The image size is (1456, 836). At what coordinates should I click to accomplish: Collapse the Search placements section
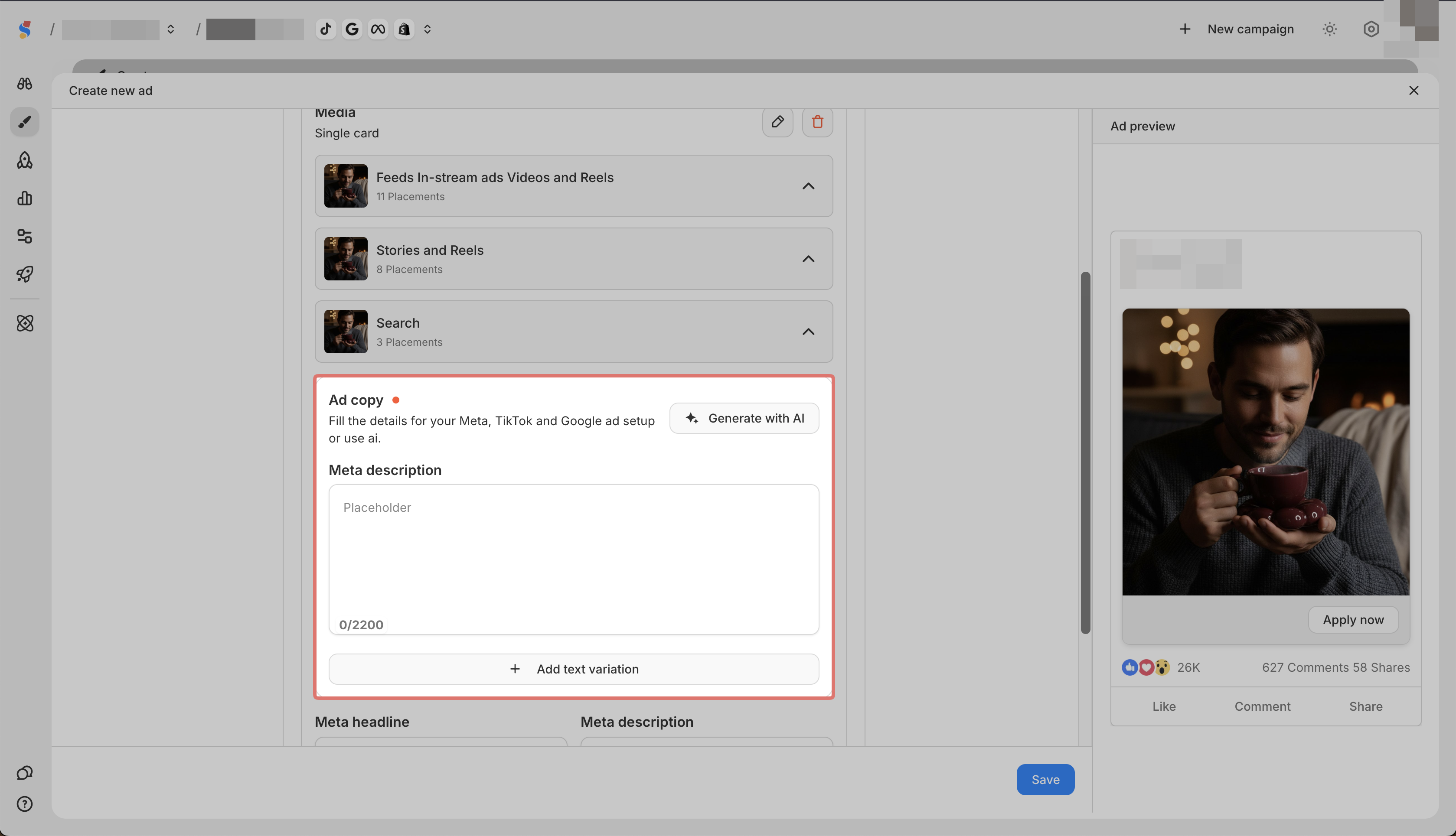tap(807, 332)
